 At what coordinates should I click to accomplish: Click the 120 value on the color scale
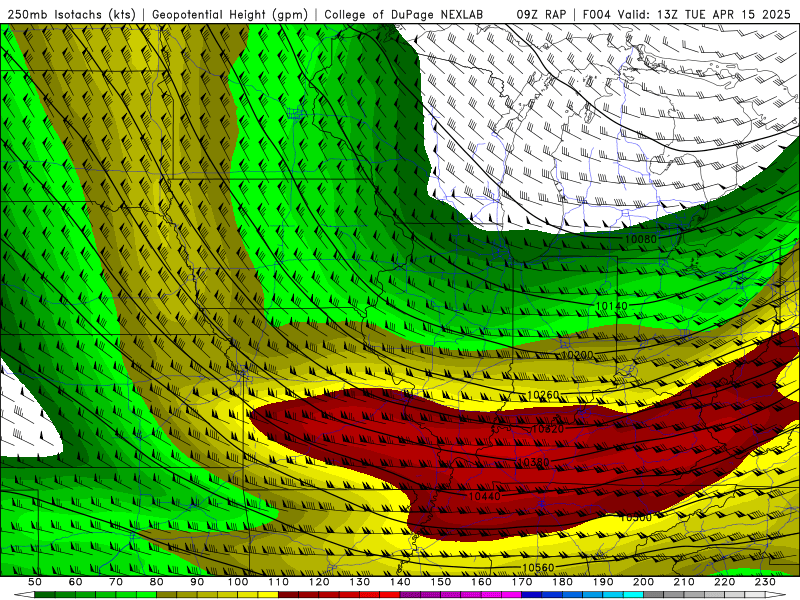(319, 582)
